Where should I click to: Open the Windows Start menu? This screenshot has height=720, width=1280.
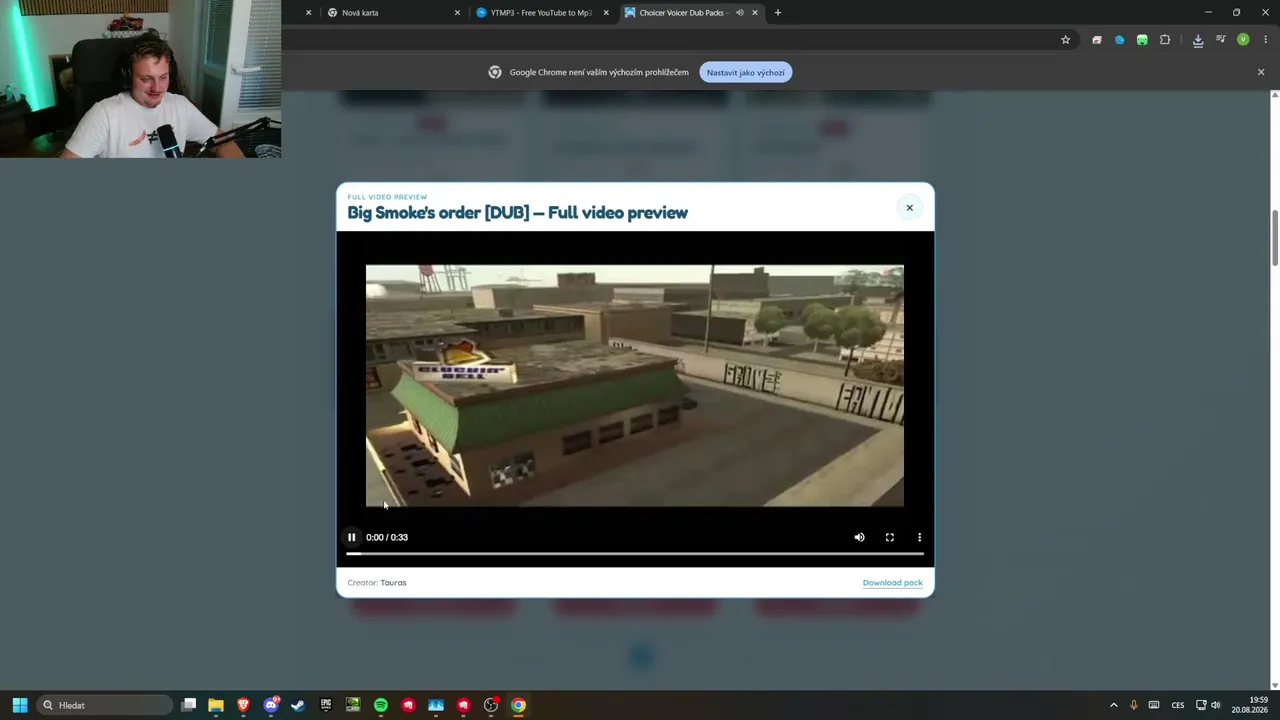point(19,705)
